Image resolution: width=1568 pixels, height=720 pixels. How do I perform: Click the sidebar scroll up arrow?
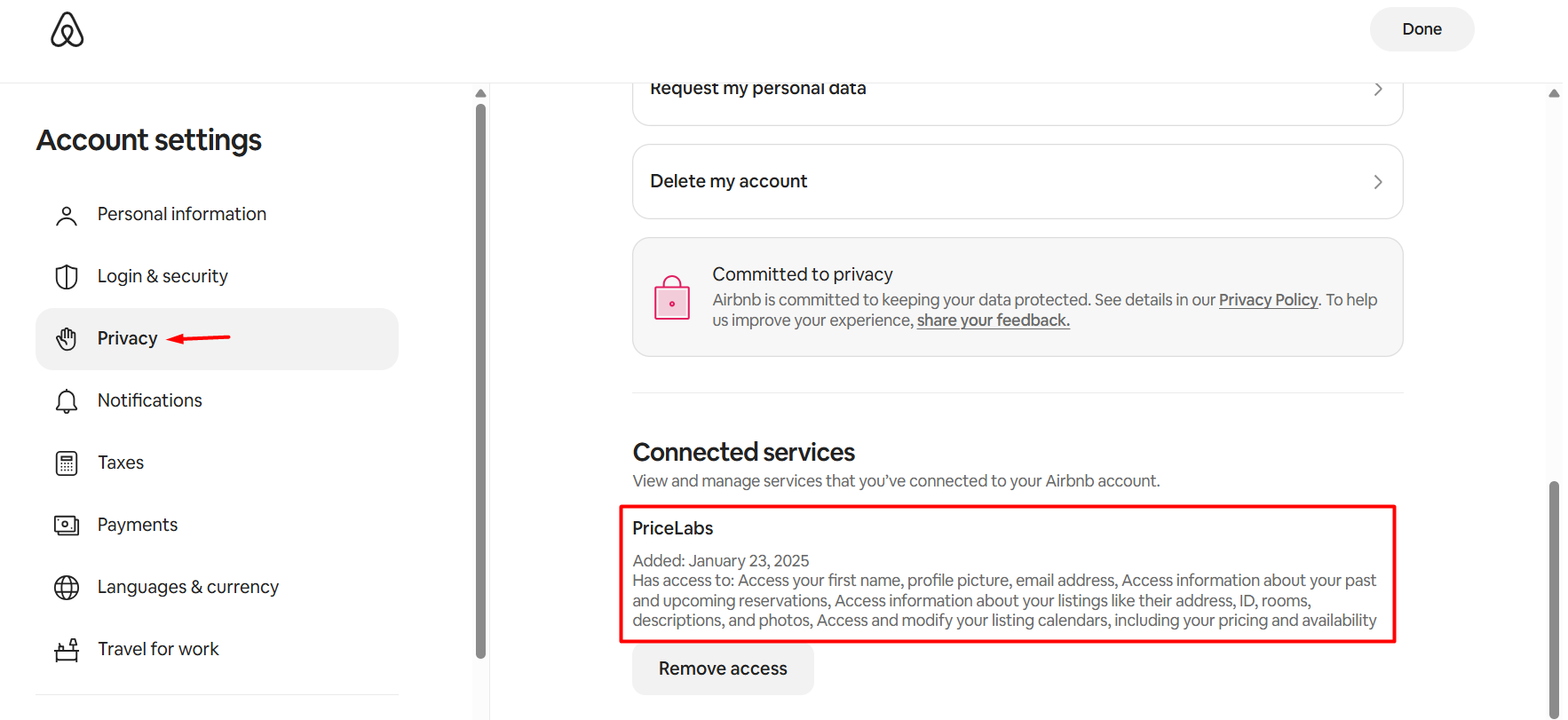point(480,93)
